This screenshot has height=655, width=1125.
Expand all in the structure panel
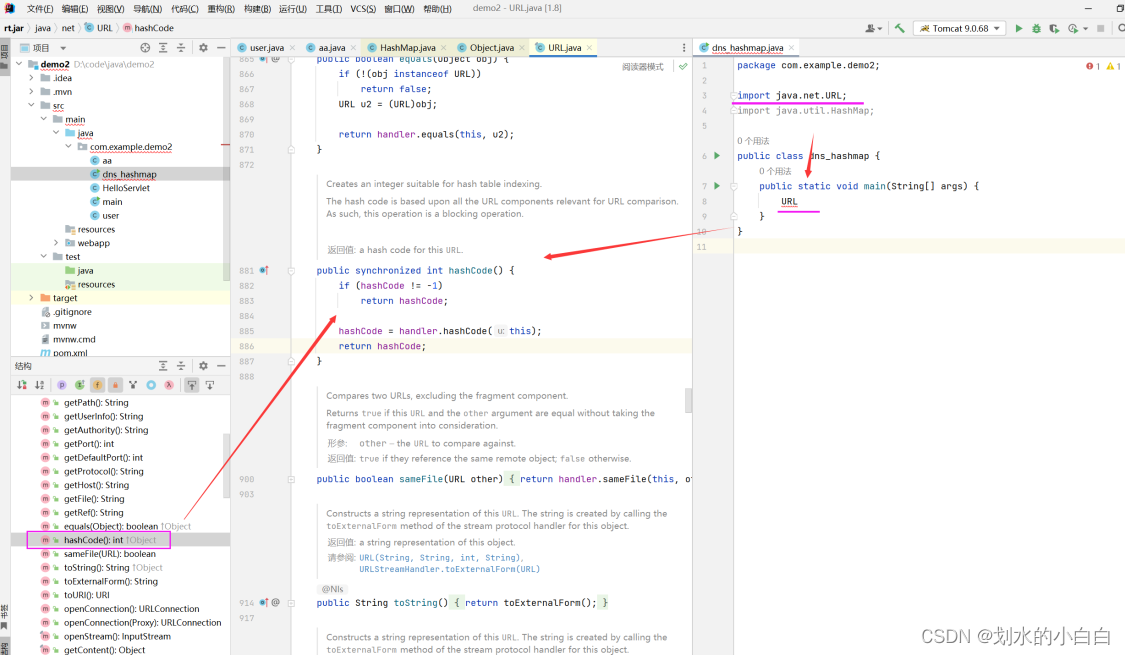tap(163, 365)
